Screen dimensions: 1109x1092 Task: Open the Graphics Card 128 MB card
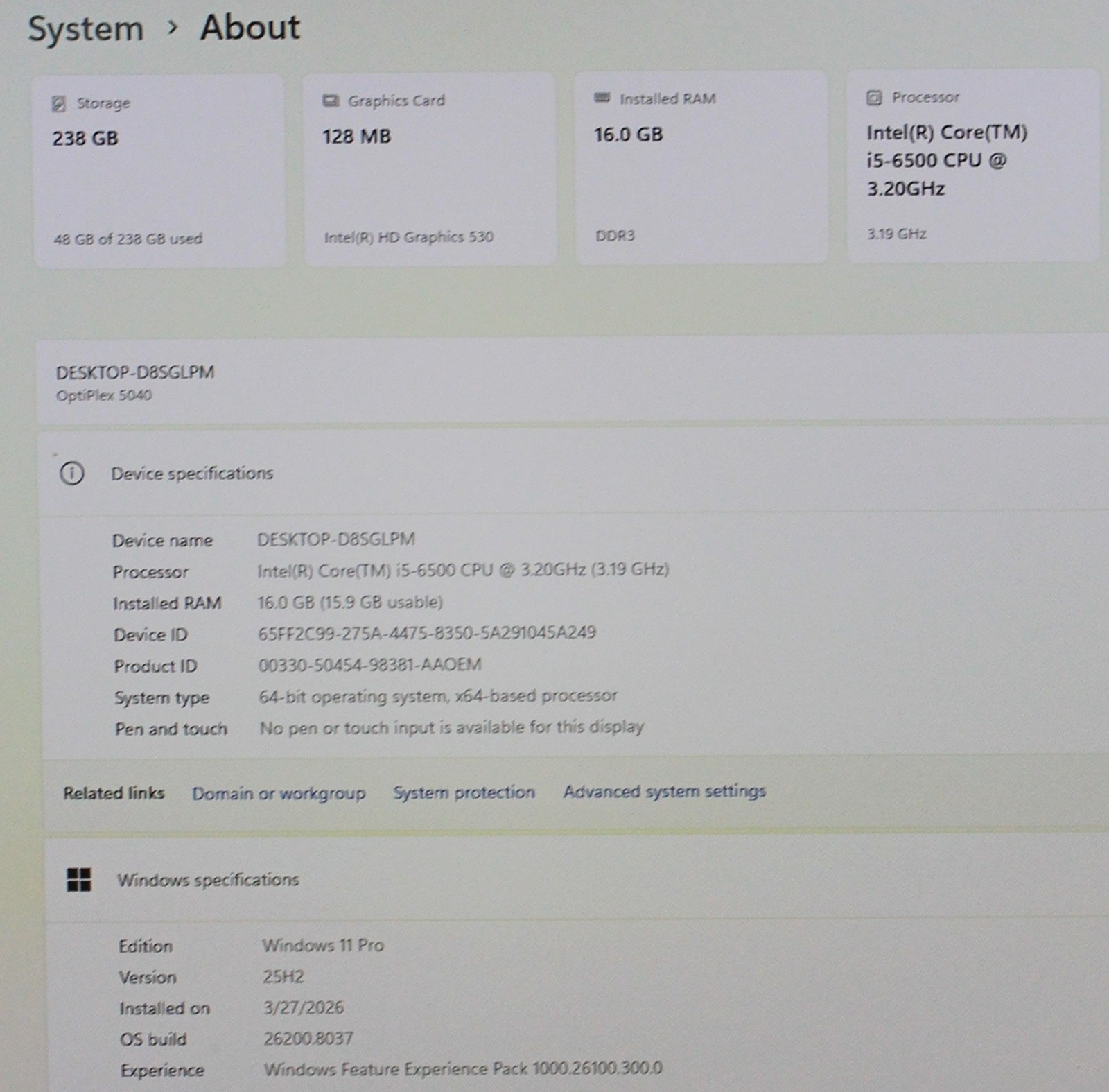[429, 168]
